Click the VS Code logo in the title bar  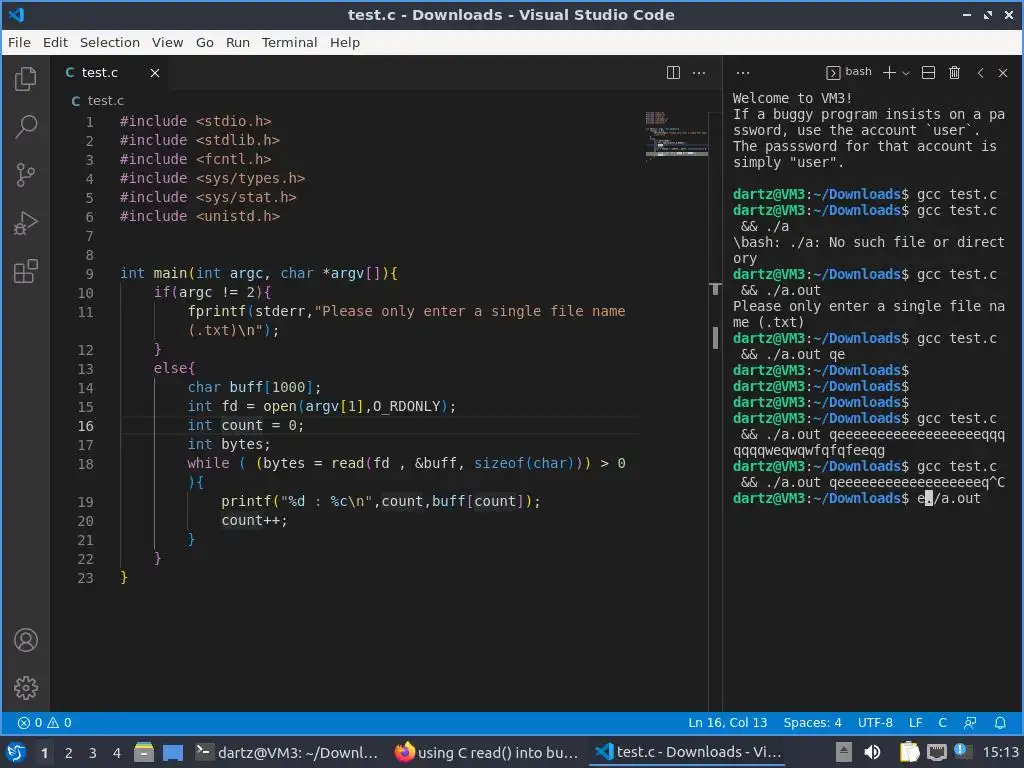(16, 14)
